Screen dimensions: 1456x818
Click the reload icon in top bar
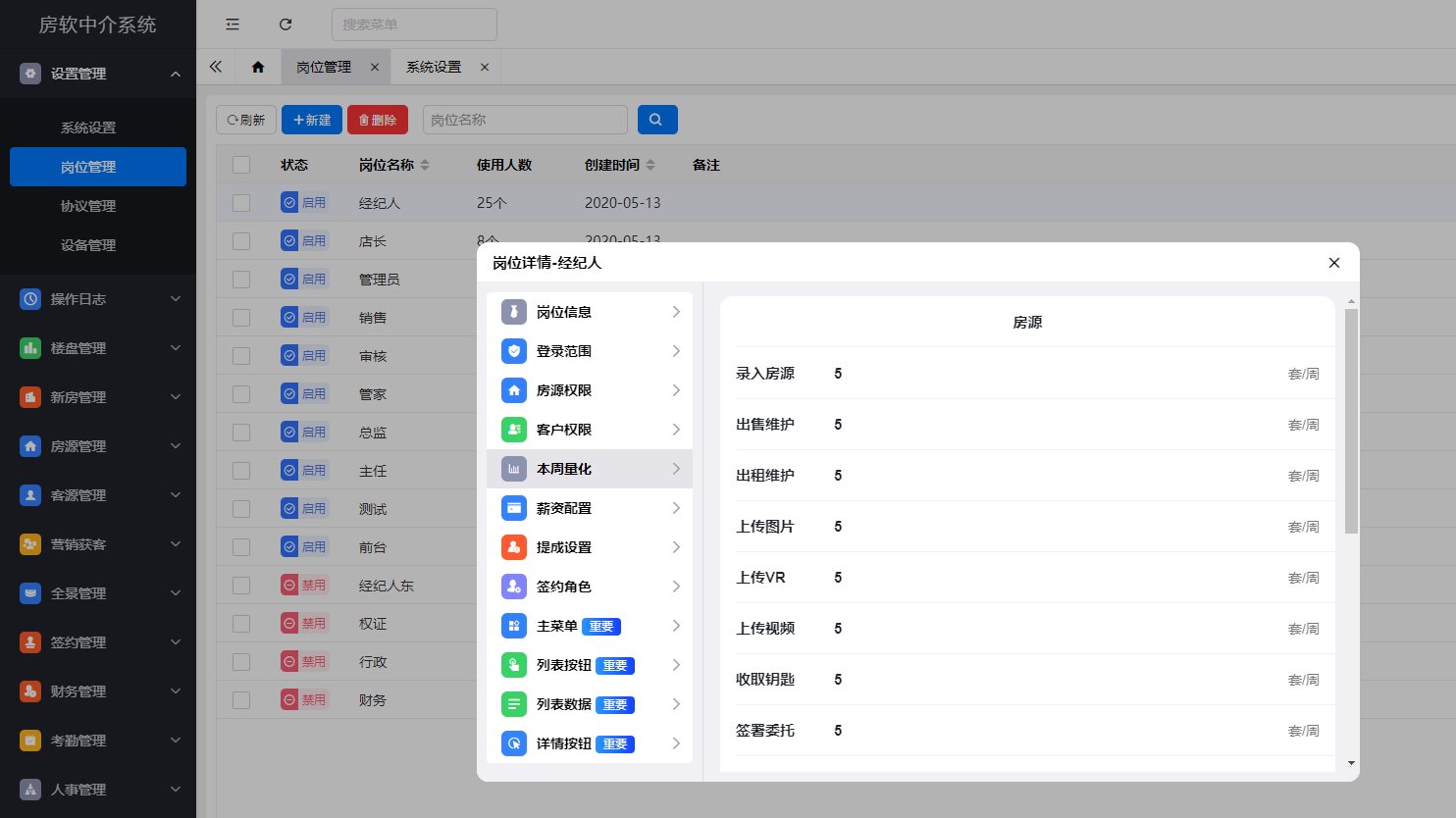point(286,25)
